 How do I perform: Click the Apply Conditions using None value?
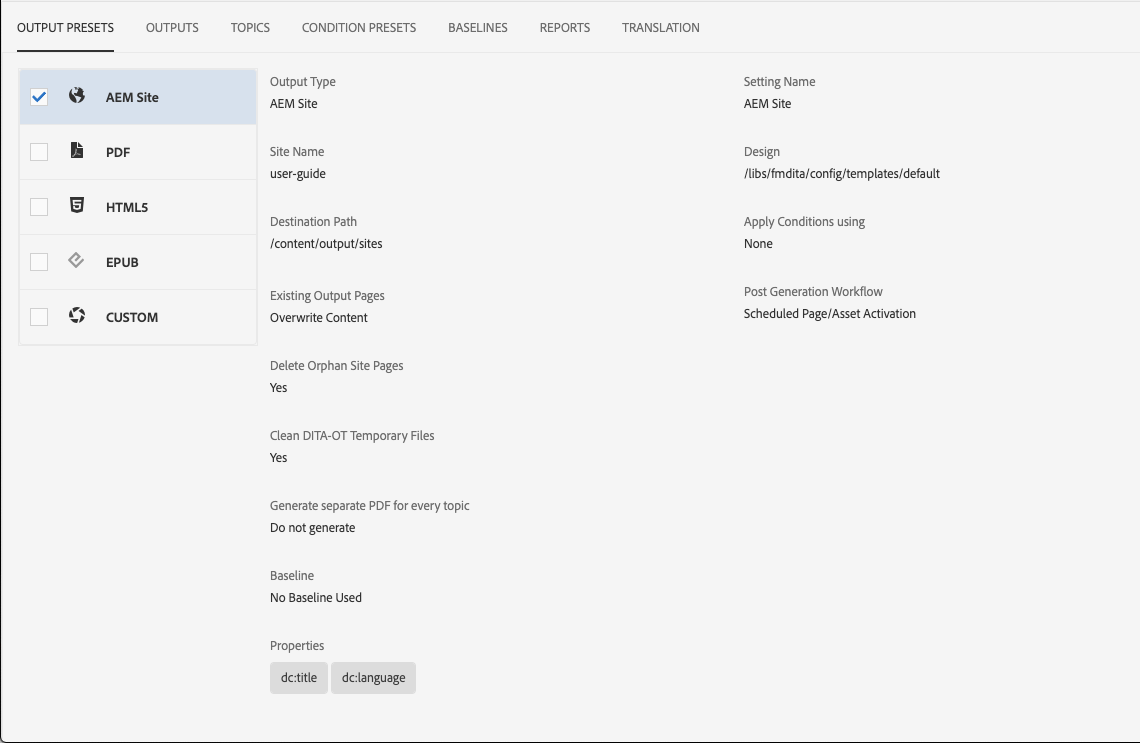click(x=758, y=244)
